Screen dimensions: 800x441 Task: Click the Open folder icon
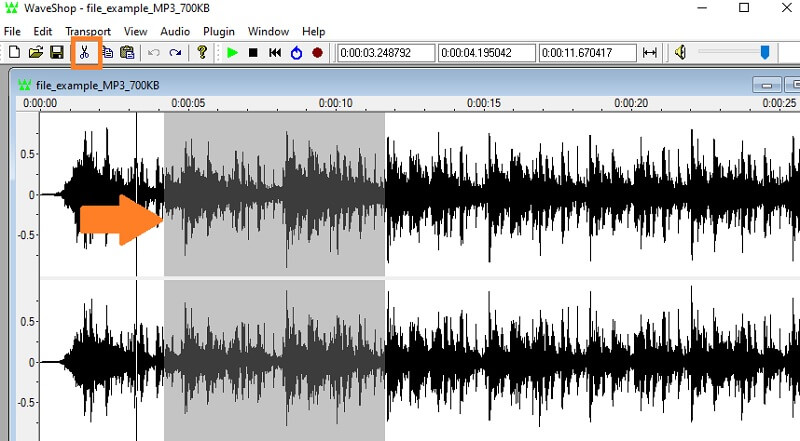36,52
